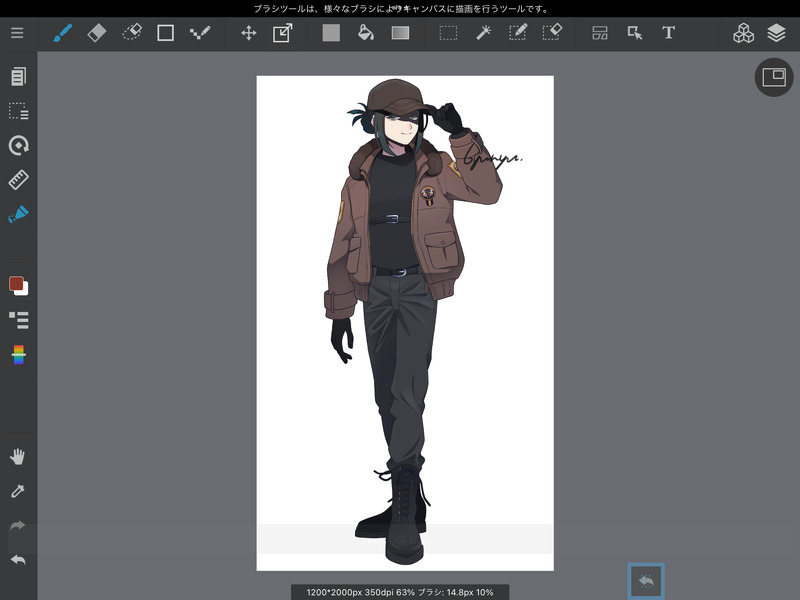
Task: Click the foreground color swatch
Action: point(16,283)
